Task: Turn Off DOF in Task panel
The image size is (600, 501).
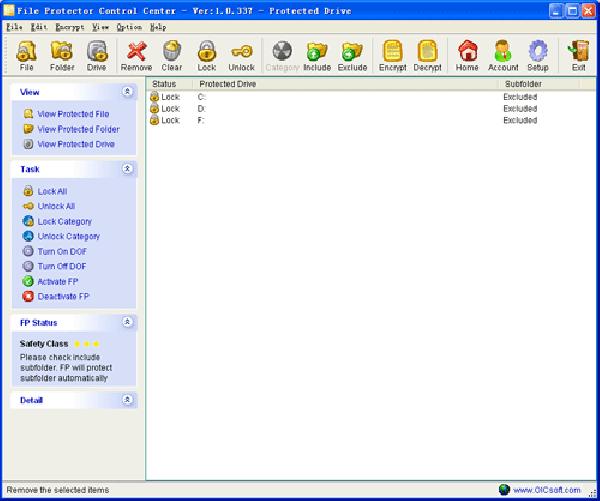Action: pos(61,267)
